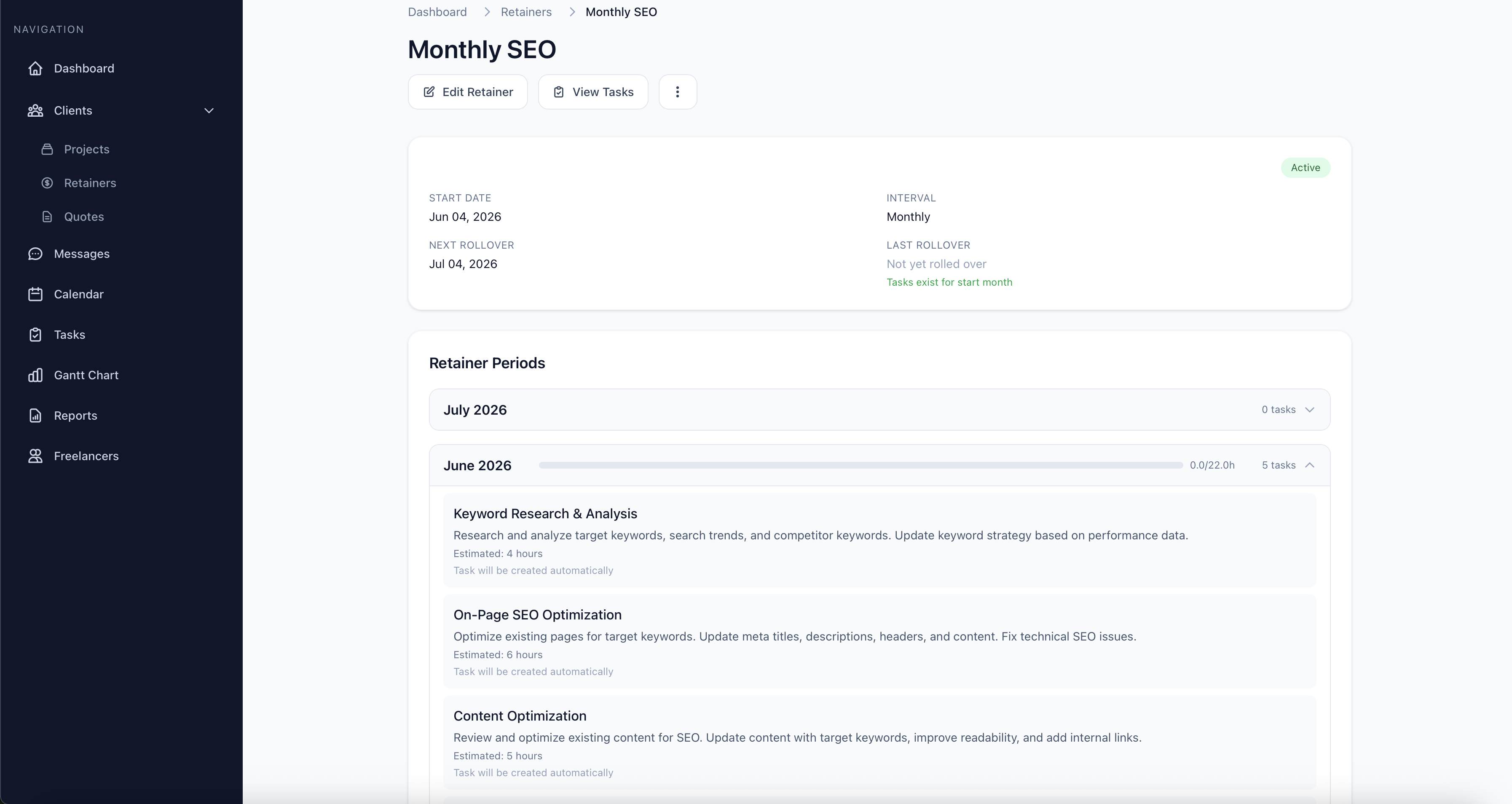This screenshot has height=804, width=1512.
Task: Click the June 2026 hours progress bar
Action: [861, 465]
